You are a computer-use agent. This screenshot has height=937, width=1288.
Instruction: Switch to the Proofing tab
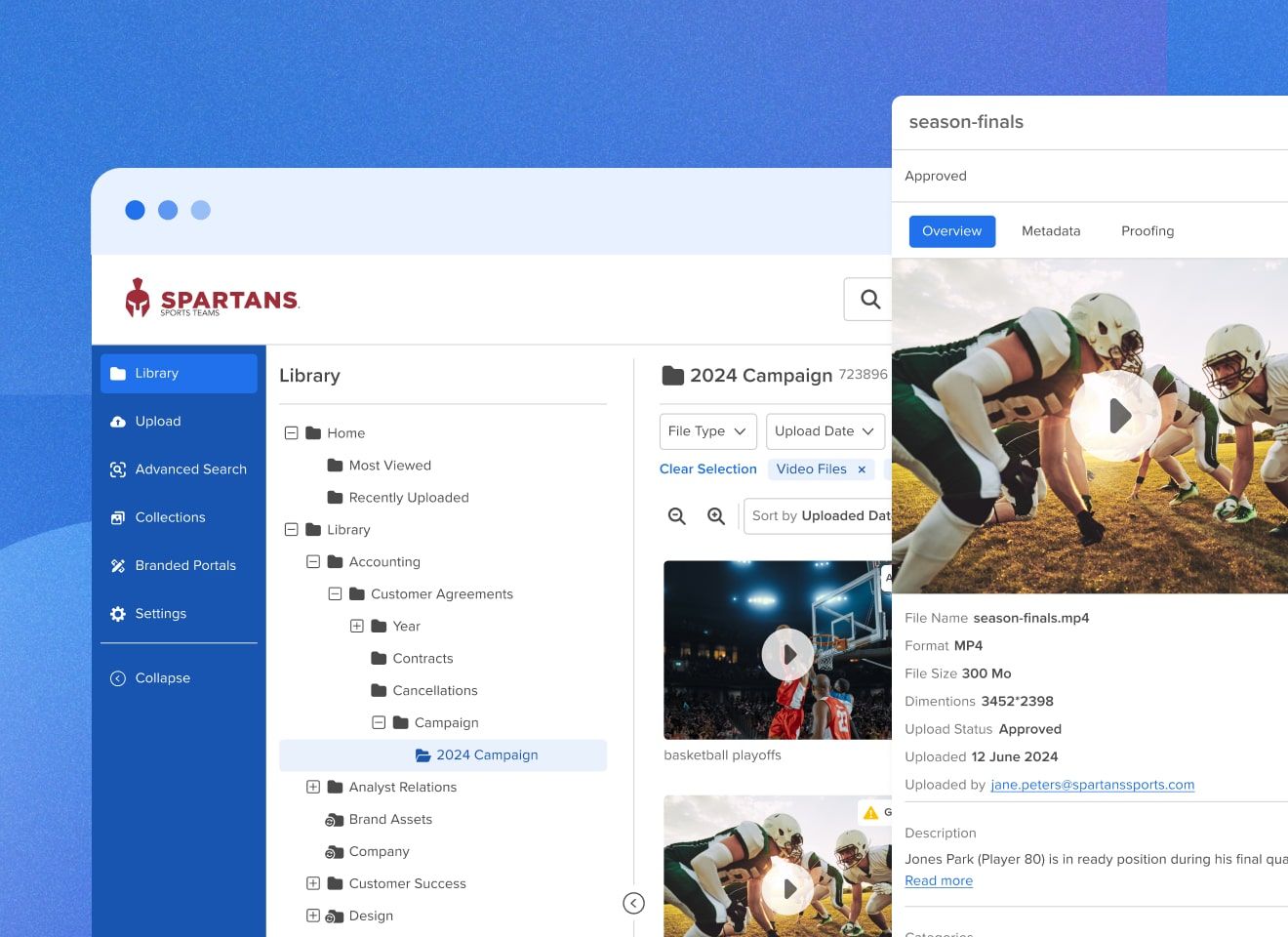tap(1147, 231)
